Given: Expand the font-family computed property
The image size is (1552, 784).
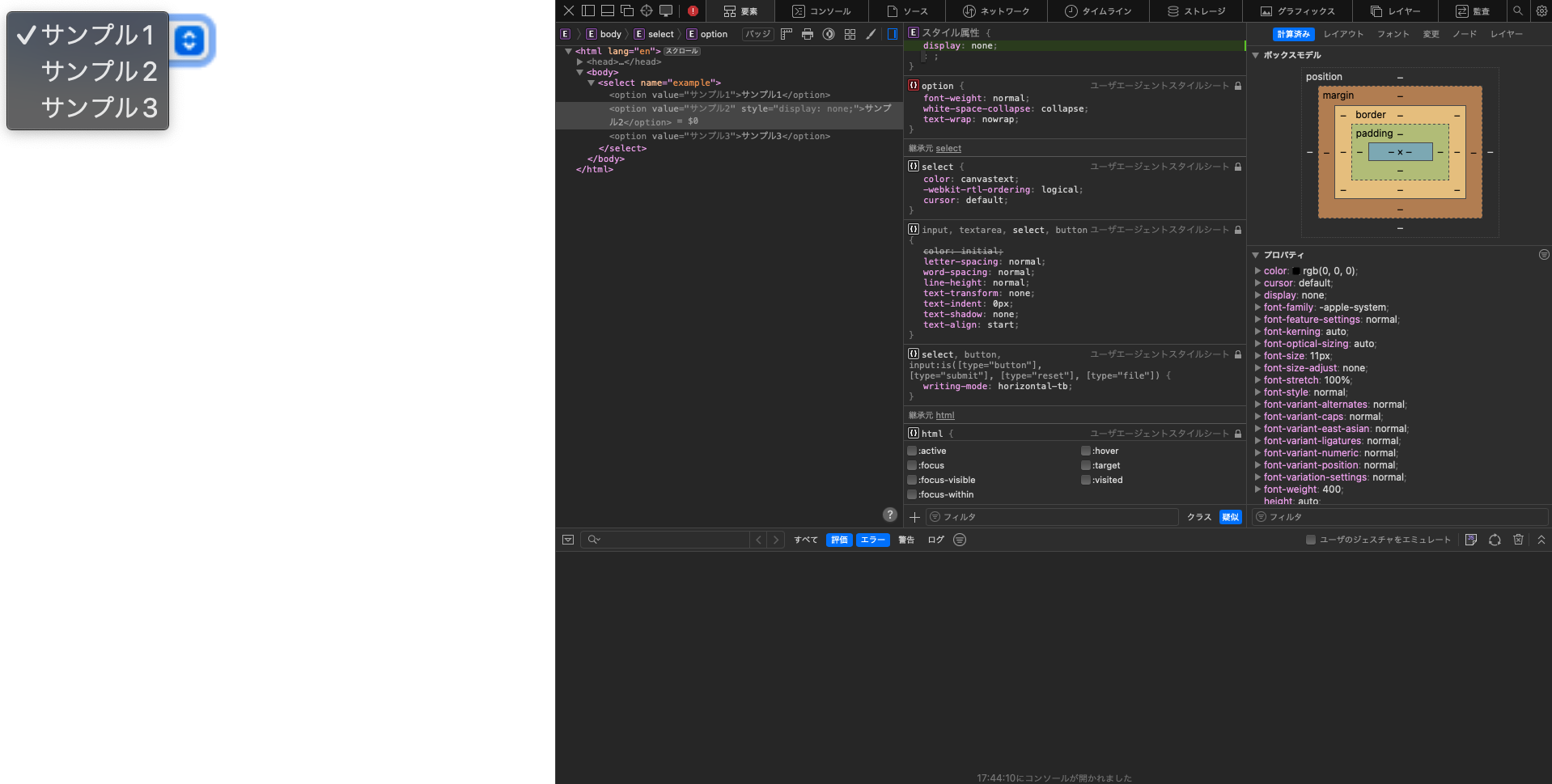Looking at the screenshot, I should 1257,307.
